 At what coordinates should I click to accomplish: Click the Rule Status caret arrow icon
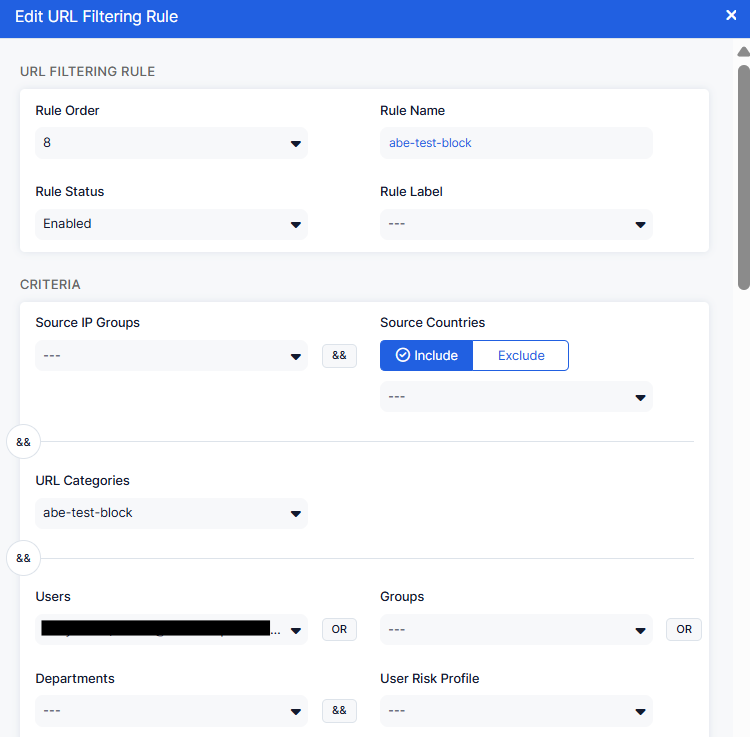[x=296, y=225]
